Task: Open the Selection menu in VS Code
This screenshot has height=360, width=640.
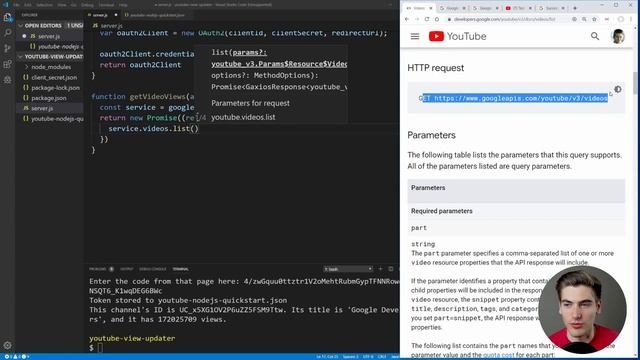Action: point(44,5)
